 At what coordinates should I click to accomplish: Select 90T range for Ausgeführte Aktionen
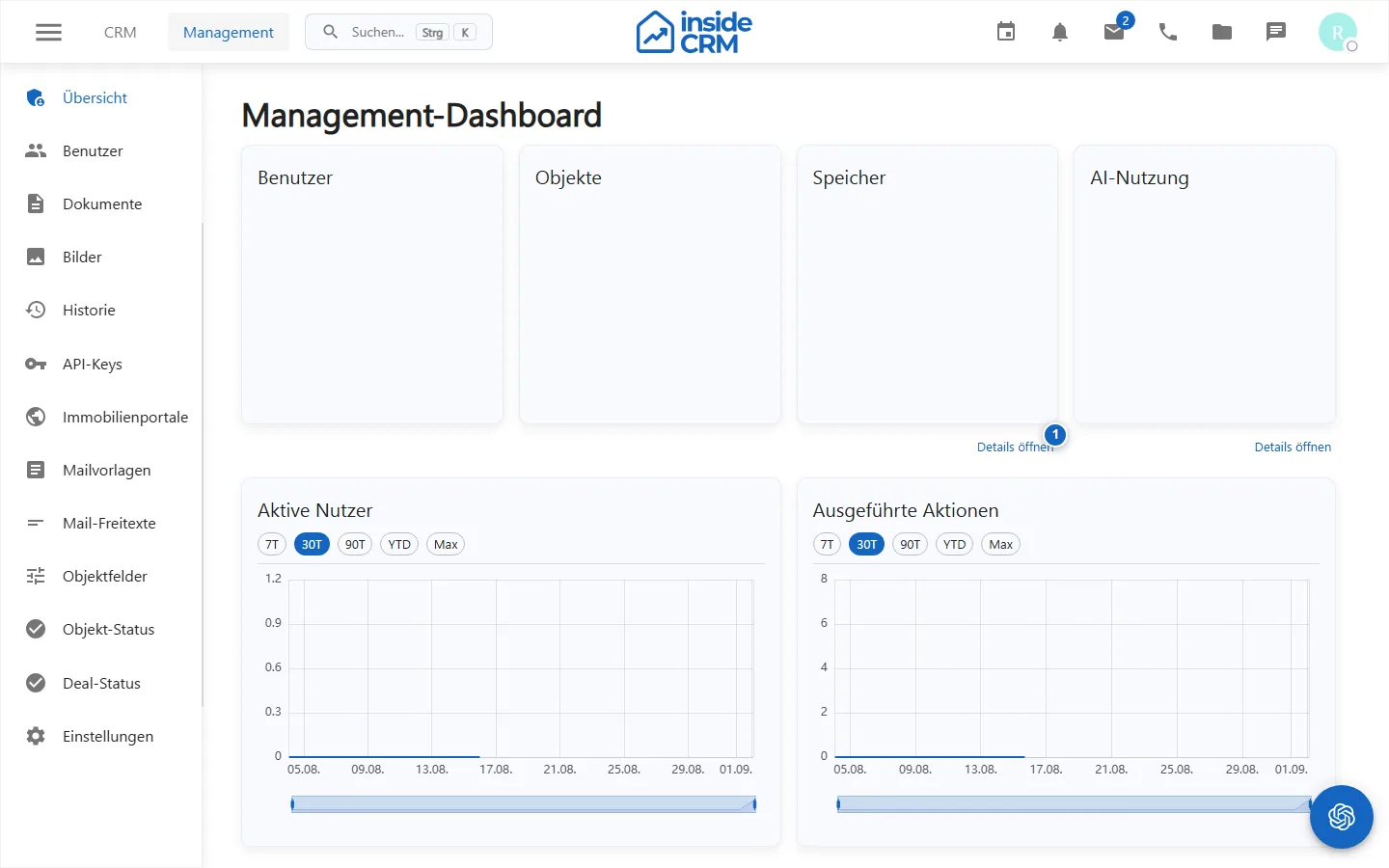coord(911,544)
